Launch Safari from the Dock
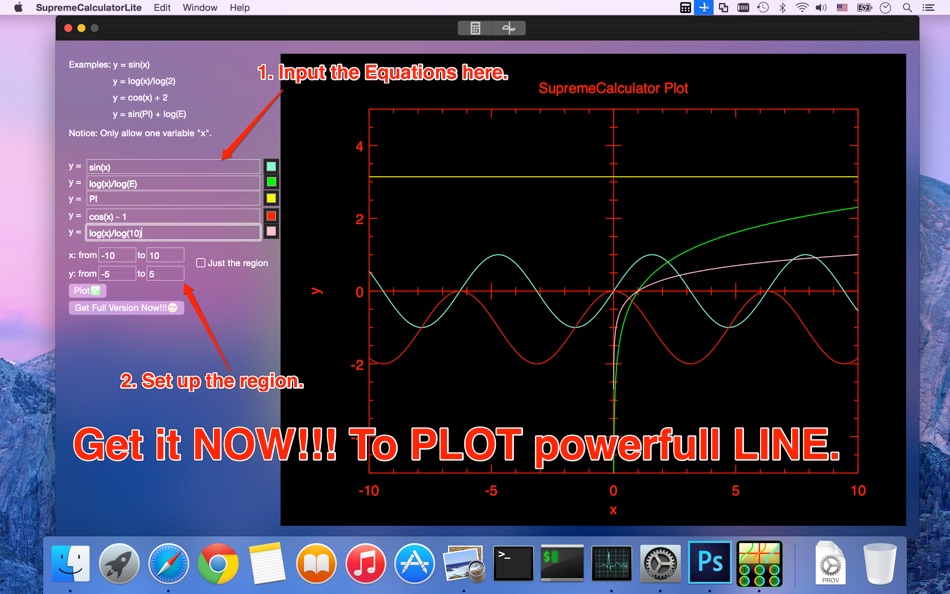This screenshot has height=594, width=950. tap(168, 564)
